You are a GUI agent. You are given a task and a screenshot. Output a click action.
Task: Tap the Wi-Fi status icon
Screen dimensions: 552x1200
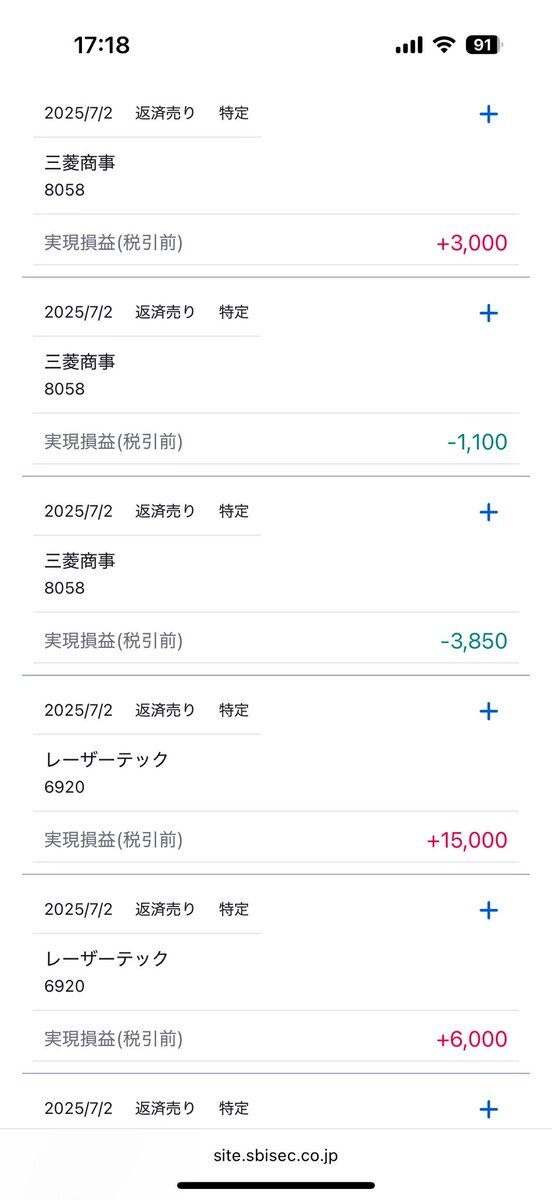(x=442, y=45)
